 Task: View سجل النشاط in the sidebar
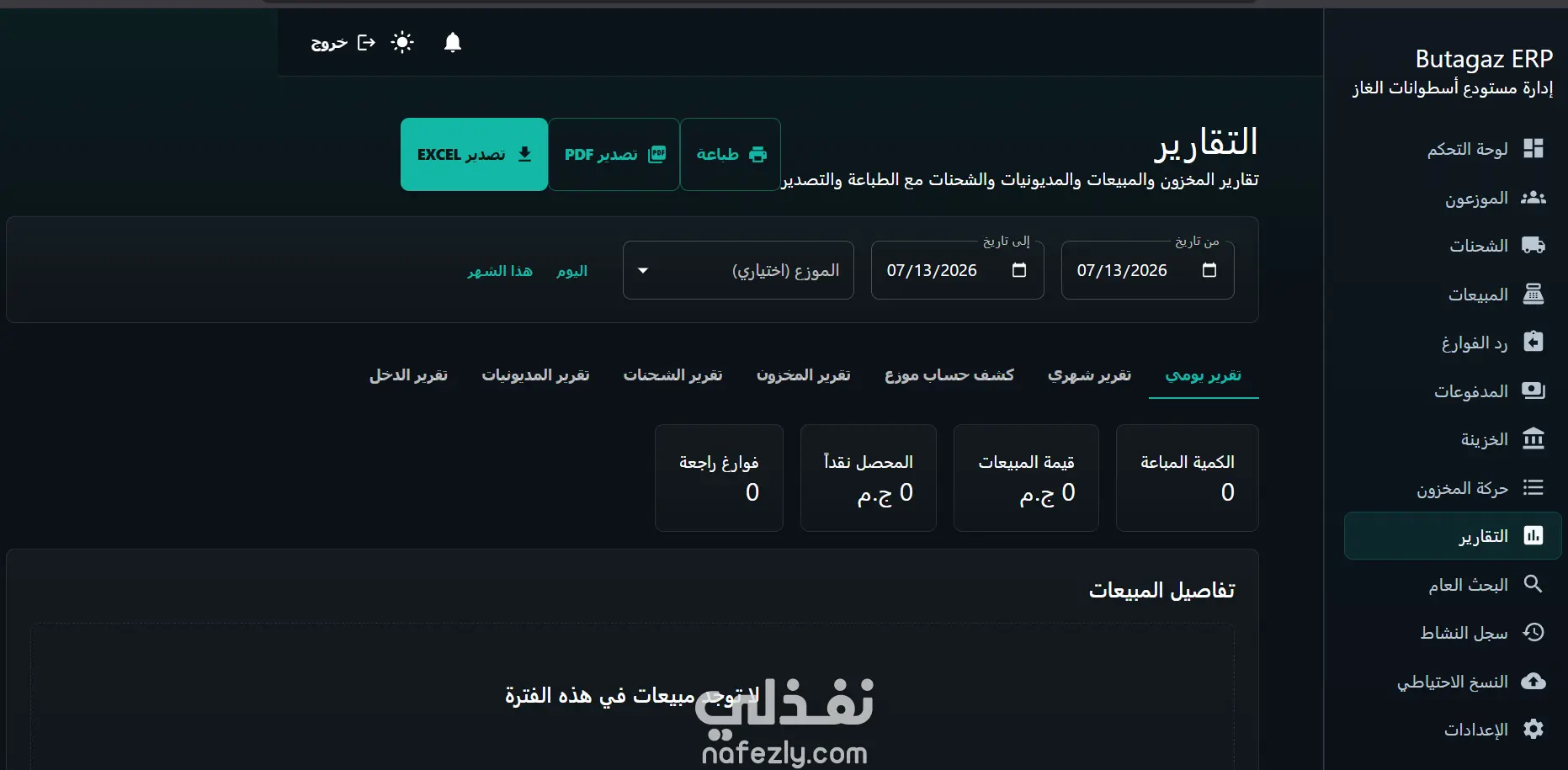(1453, 633)
